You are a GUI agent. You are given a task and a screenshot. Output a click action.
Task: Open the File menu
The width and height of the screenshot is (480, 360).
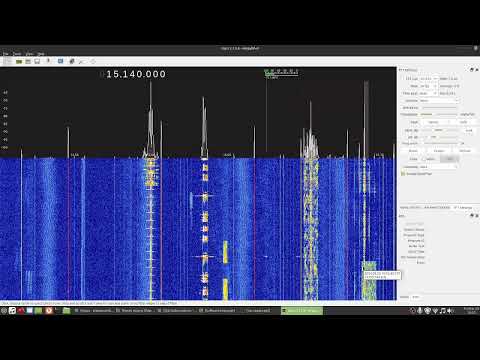point(6,54)
